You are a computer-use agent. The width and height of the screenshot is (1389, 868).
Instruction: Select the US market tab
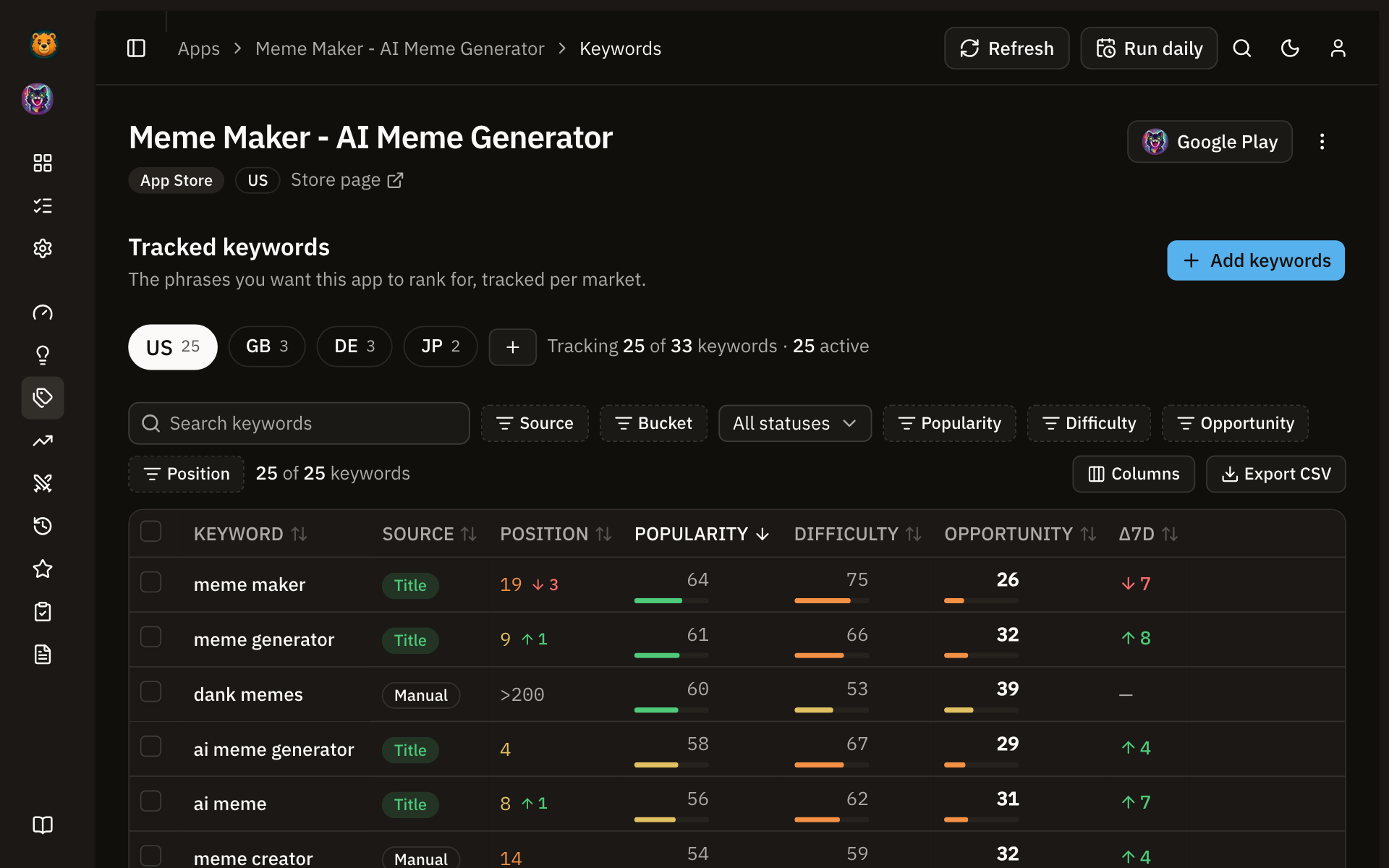(x=173, y=347)
